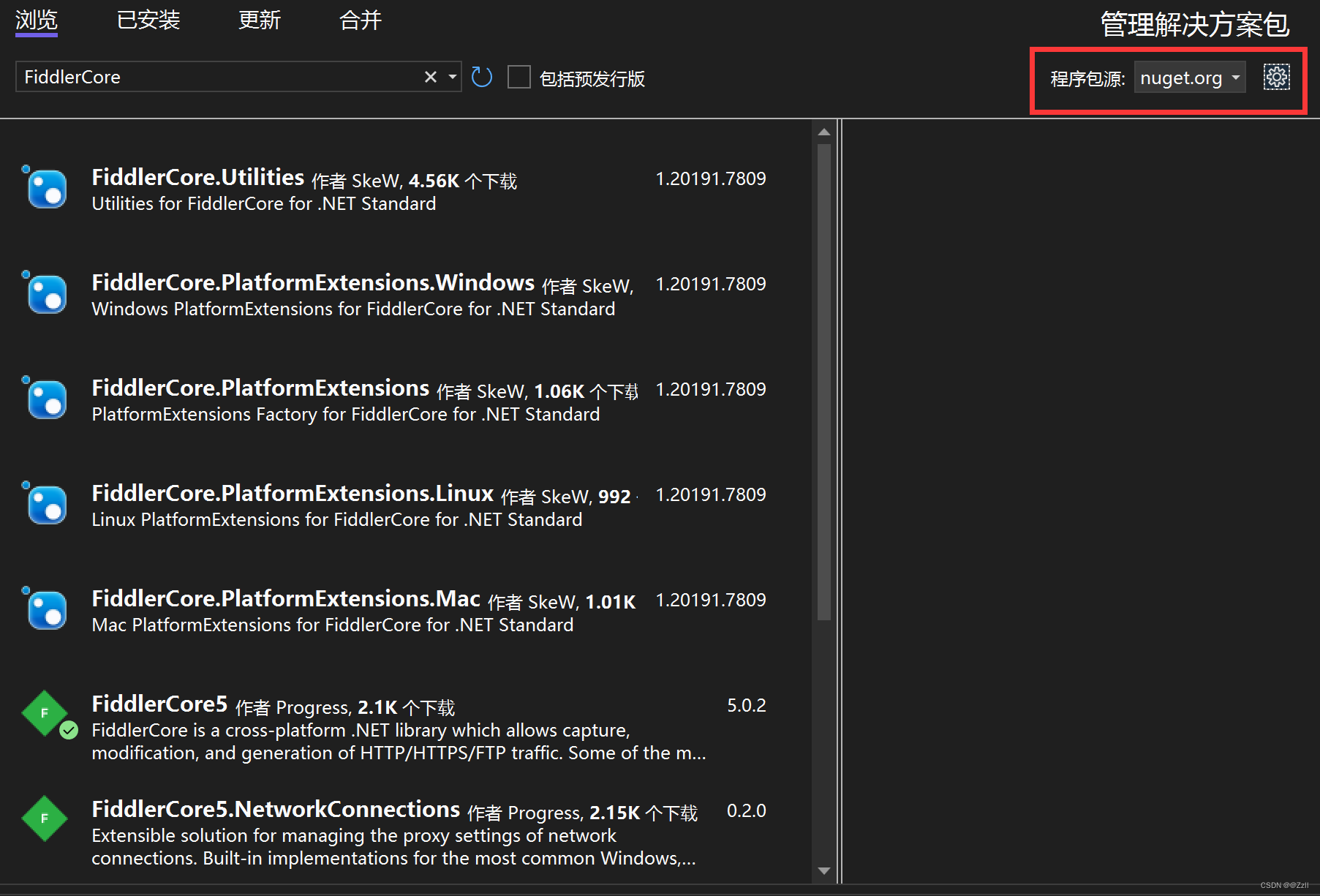
Task: Switch to the 更新 tab
Action: pos(260,20)
